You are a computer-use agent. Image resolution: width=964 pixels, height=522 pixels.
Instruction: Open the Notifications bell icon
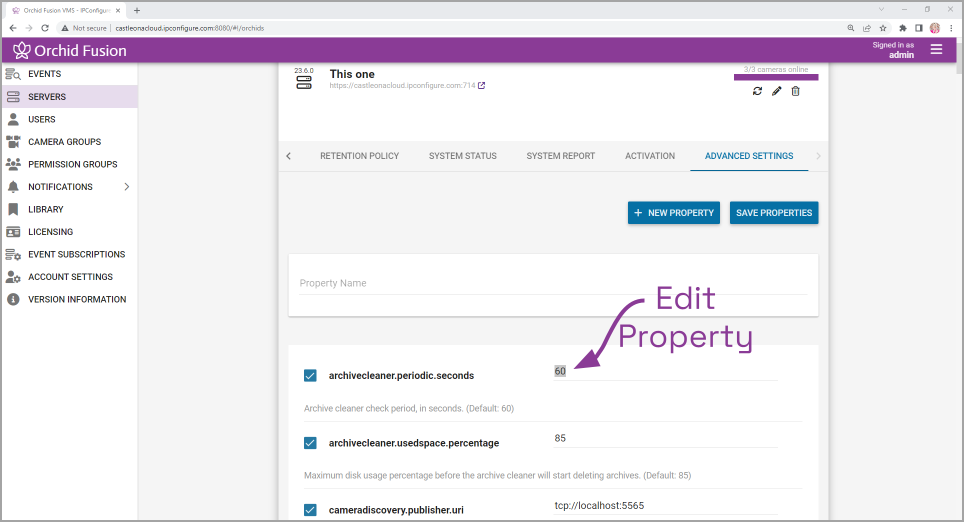click(13, 187)
